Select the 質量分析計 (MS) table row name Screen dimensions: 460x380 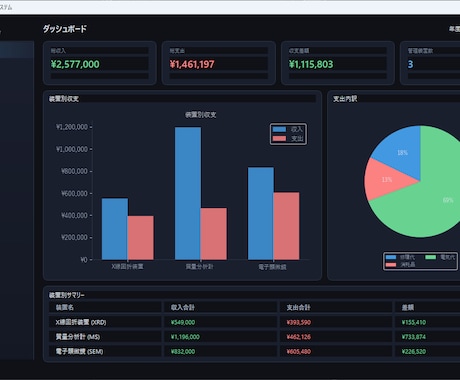click(78, 337)
